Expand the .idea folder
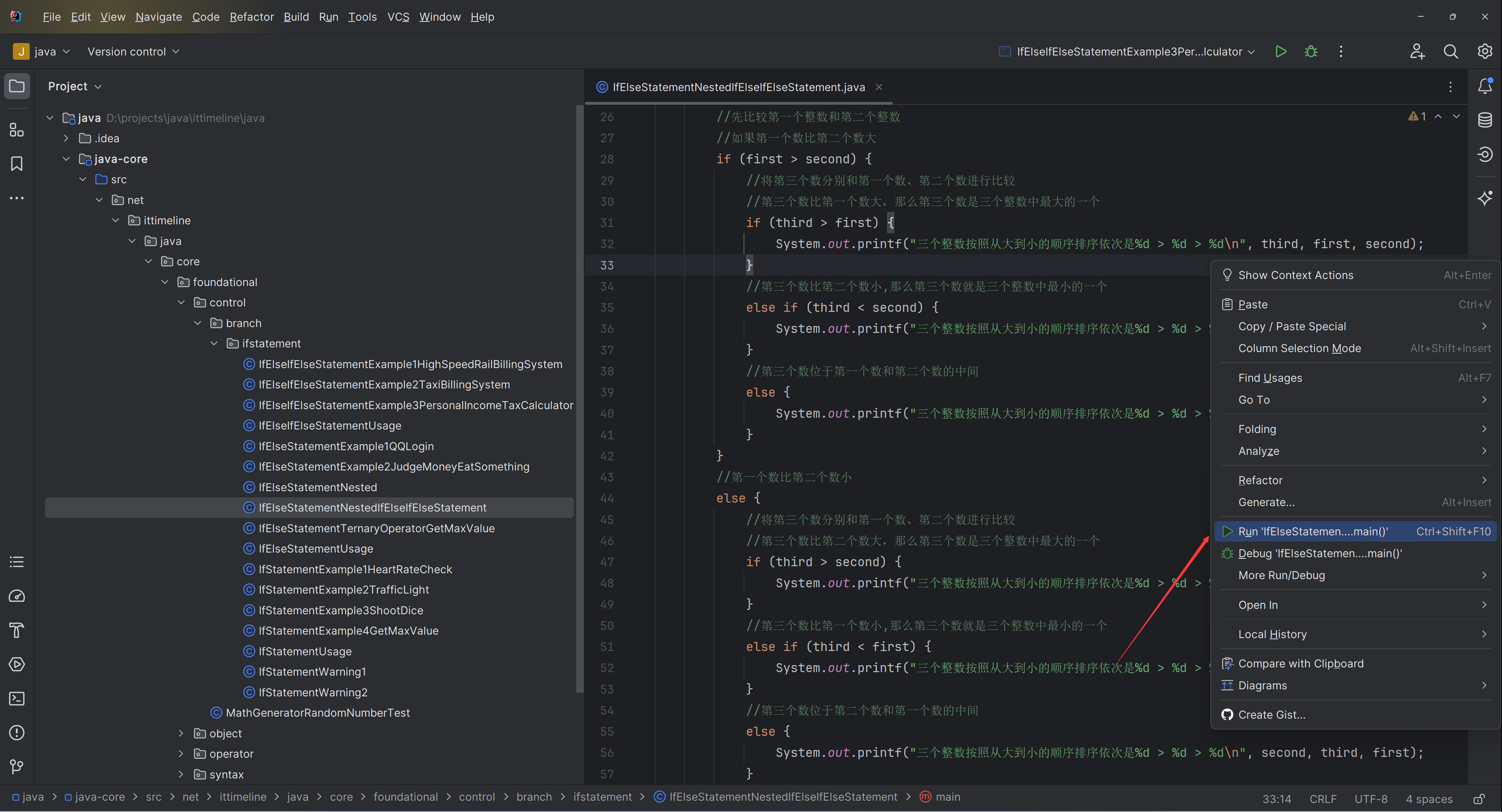This screenshot has height=812, width=1502. click(x=66, y=138)
